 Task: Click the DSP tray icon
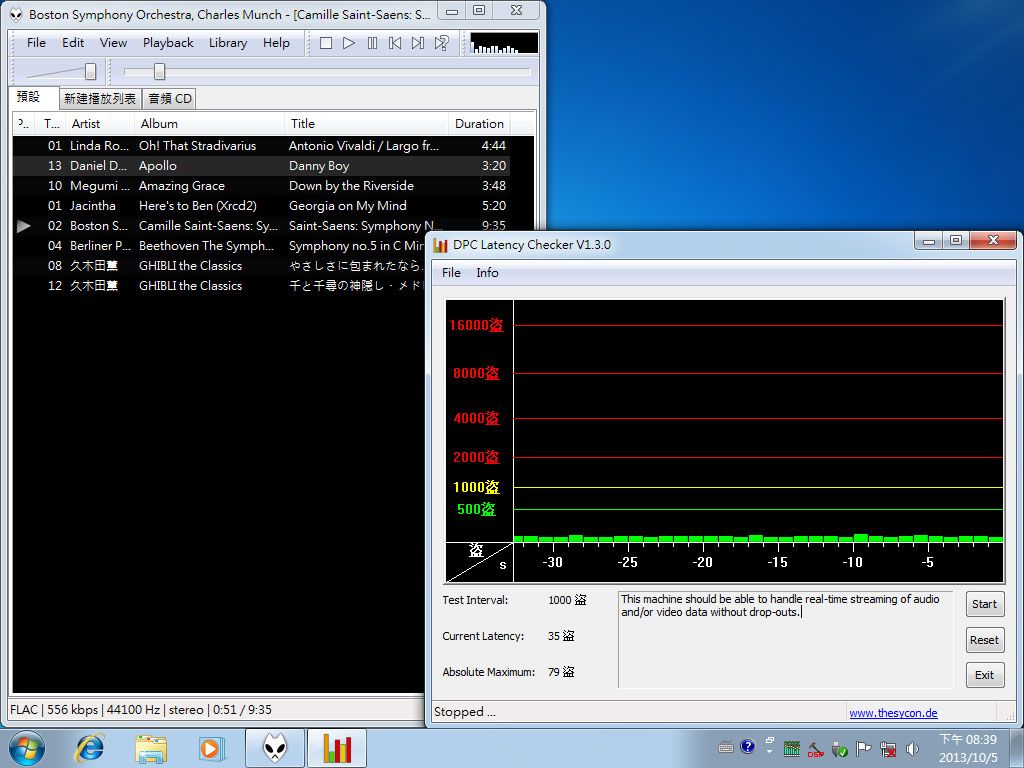point(815,749)
